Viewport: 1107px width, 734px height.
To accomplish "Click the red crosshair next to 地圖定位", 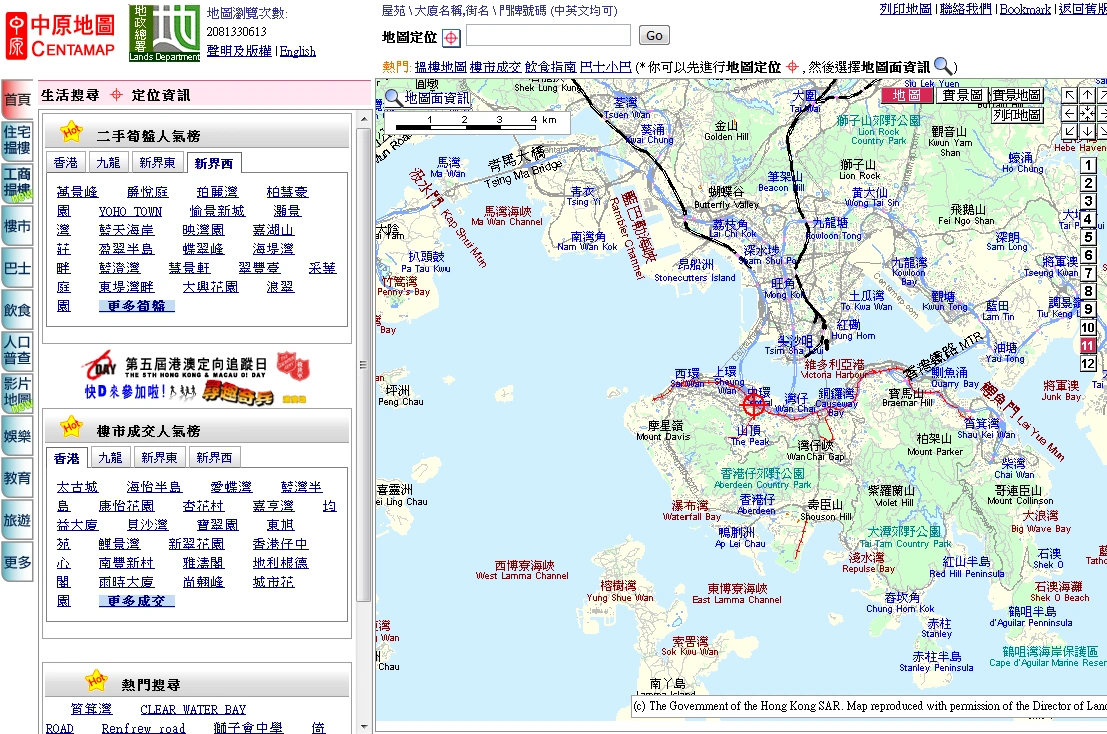I will tap(451, 37).
